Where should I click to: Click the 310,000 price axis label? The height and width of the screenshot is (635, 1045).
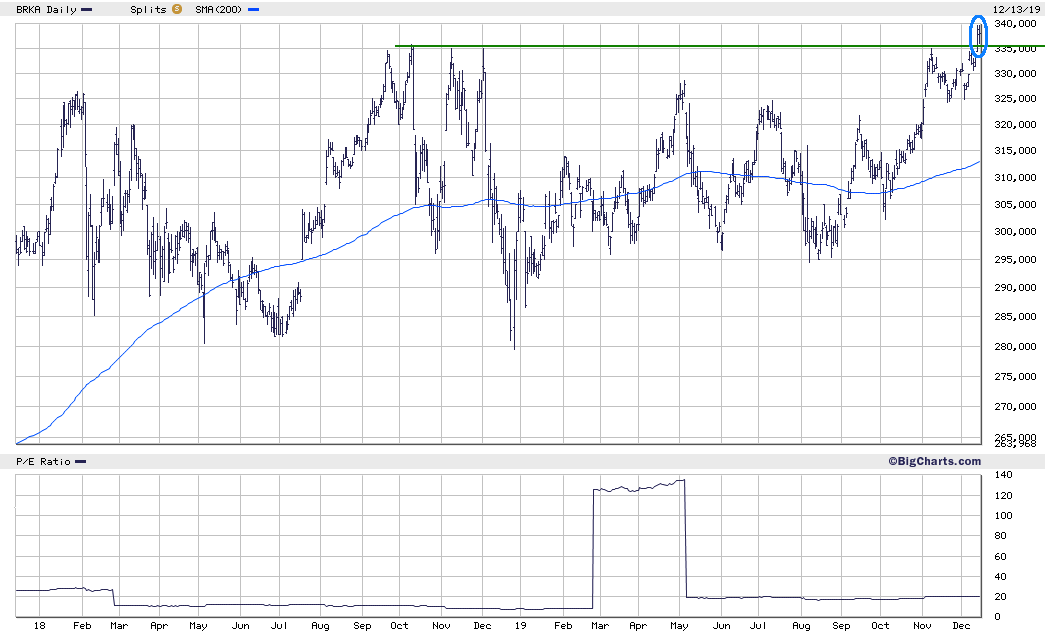[x=1015, y=177]
